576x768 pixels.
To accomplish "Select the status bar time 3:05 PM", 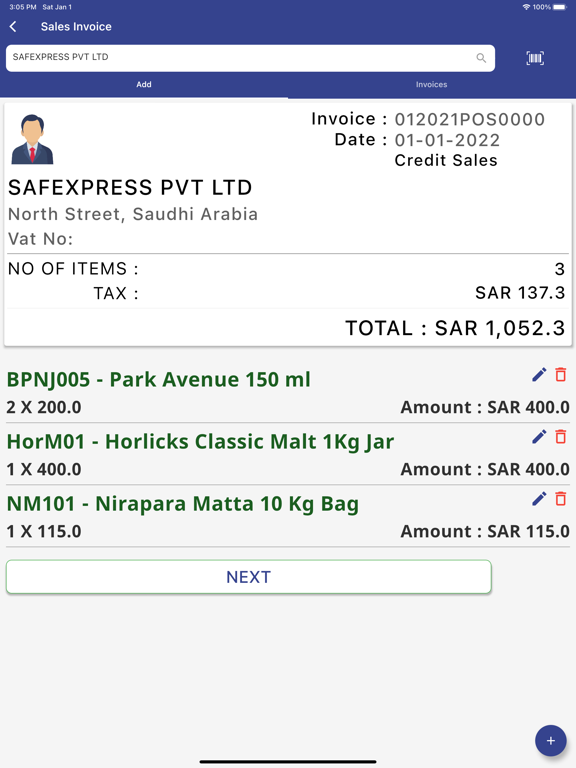I will [x=23, y=7].
